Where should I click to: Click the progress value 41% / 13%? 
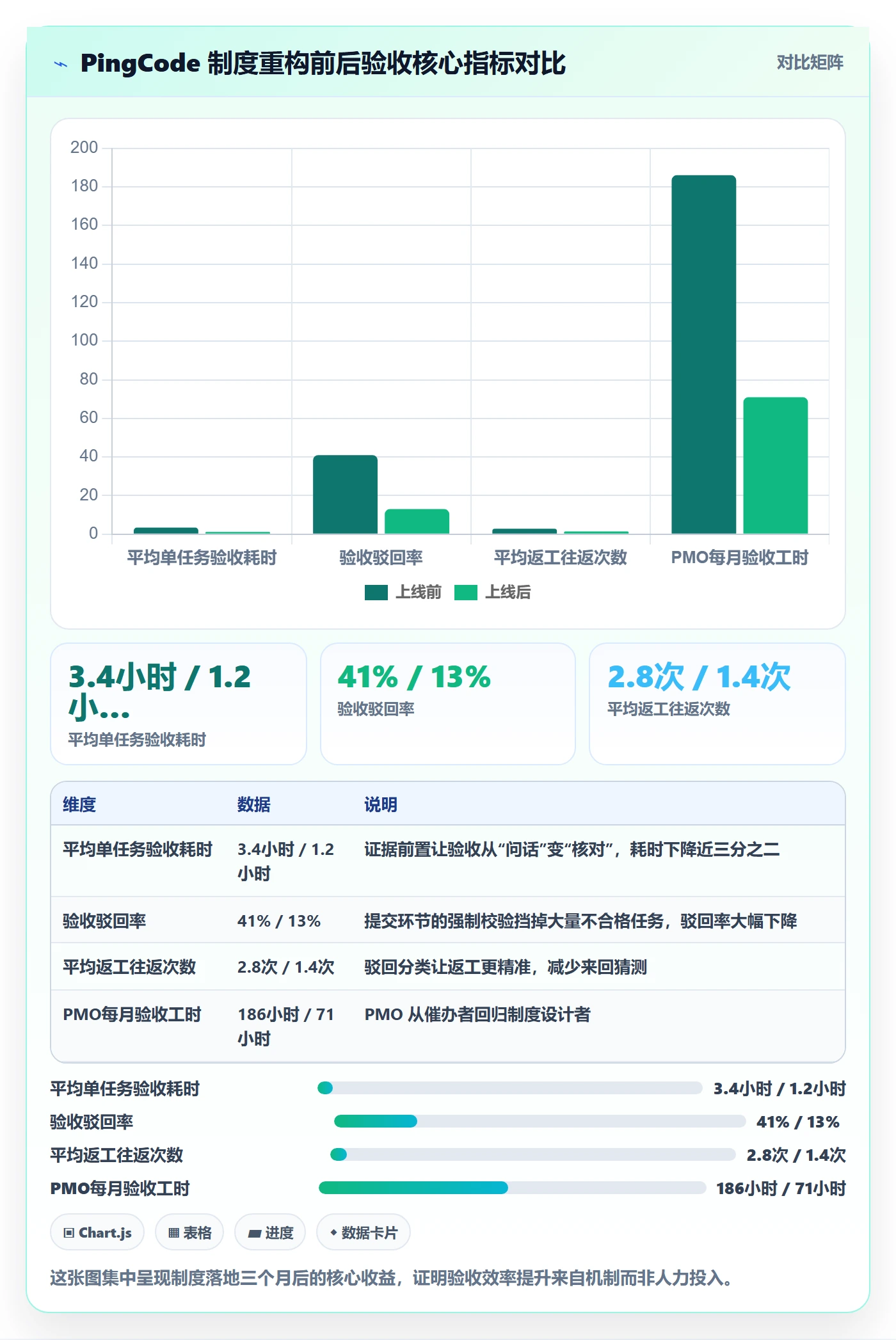798,1121
